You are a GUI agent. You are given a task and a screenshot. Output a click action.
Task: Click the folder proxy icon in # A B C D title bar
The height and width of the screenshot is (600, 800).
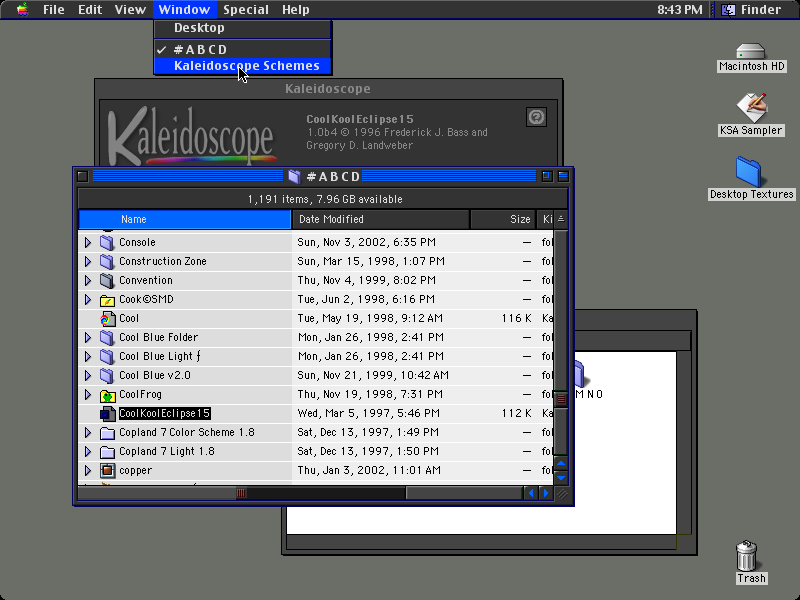coord(294,177)
